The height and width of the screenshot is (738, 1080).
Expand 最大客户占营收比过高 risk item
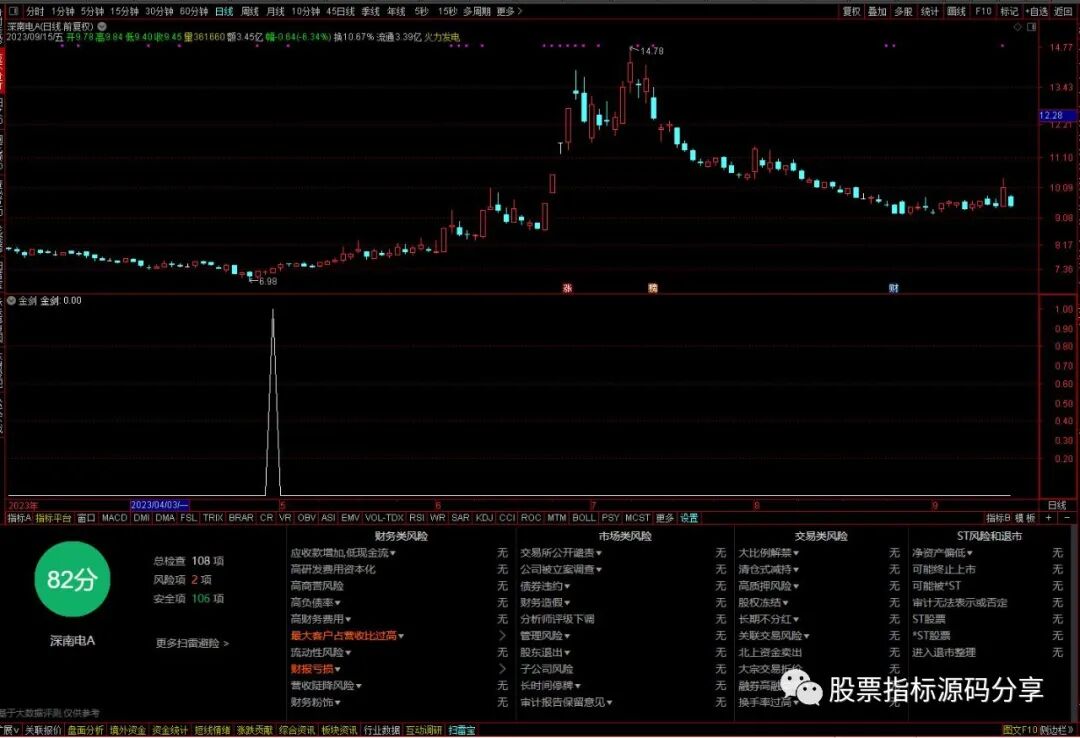pyautogui.click(x=347, y=635)
